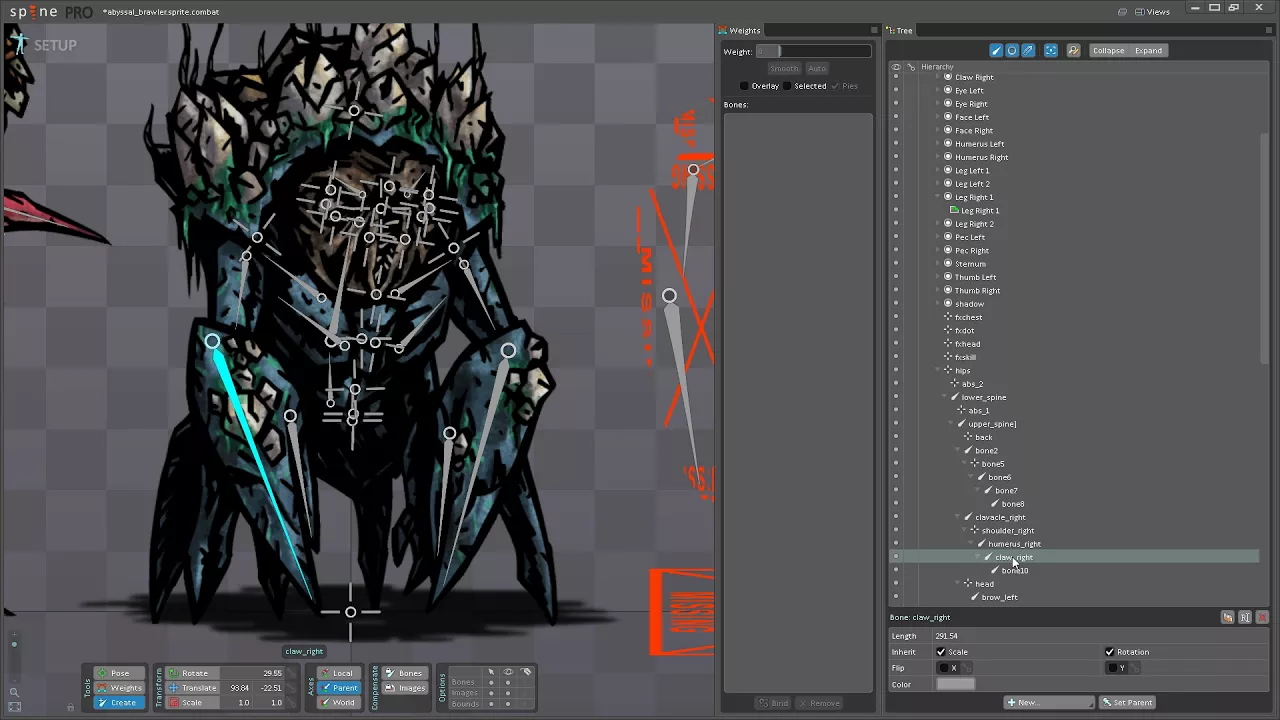Collapse the clavacle_right node
This screenshot has height=720, width=1280.
[957, 517]
